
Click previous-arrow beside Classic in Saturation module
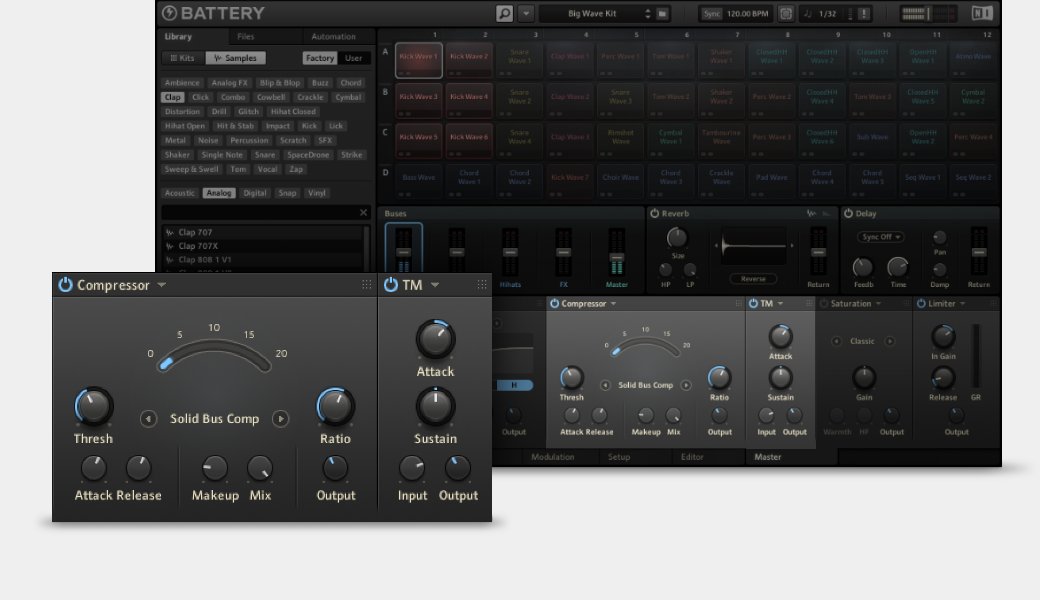(x=836, y=341)
